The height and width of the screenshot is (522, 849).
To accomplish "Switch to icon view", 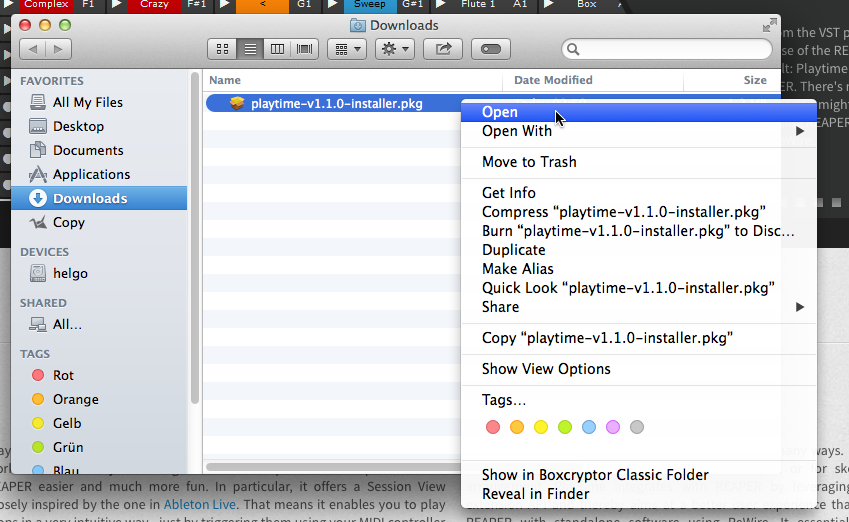I will (222, 49).
